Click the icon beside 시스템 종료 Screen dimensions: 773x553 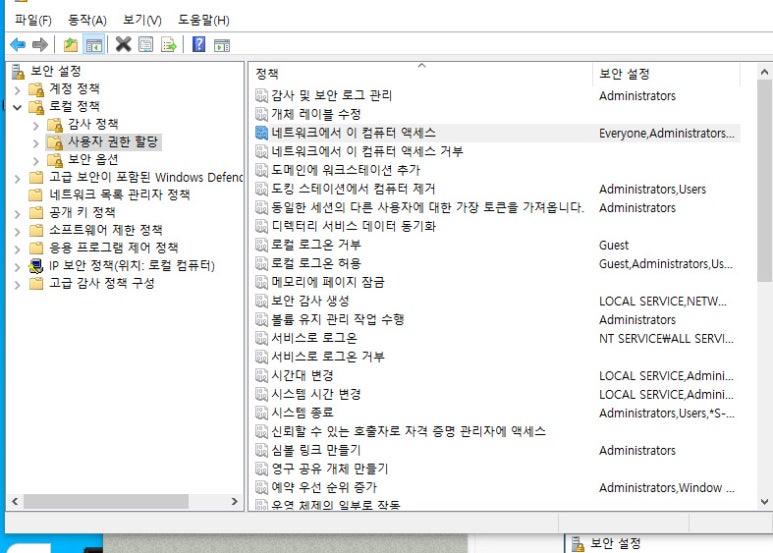click(x=261, y=413)
